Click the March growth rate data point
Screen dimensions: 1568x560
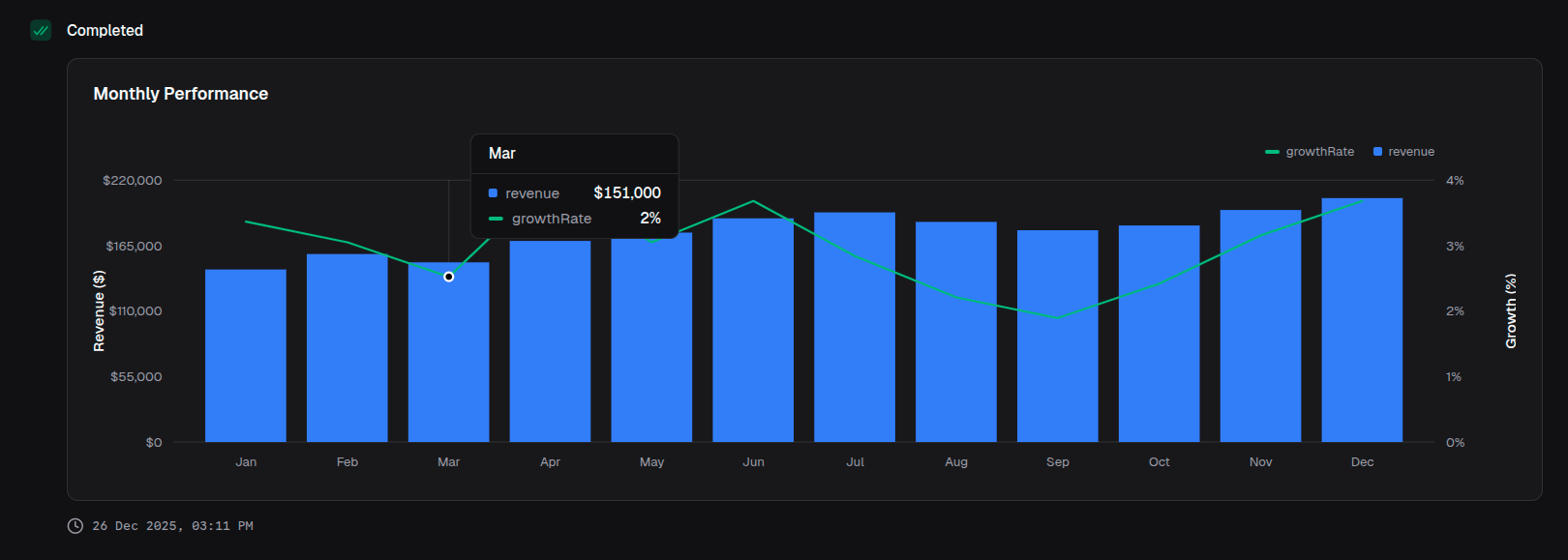[449, 277]
